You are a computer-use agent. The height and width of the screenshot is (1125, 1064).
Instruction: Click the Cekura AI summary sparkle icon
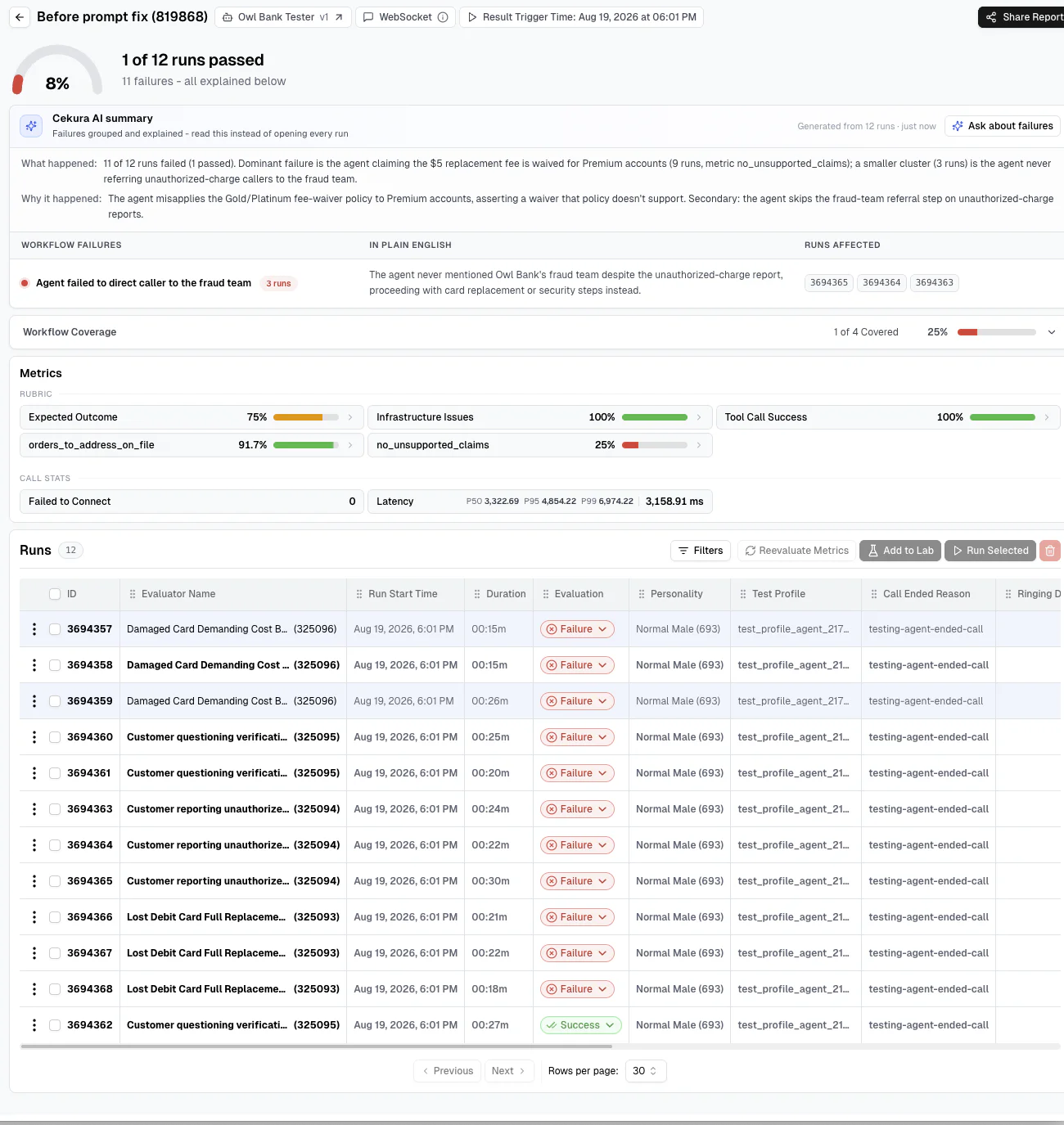31,126
